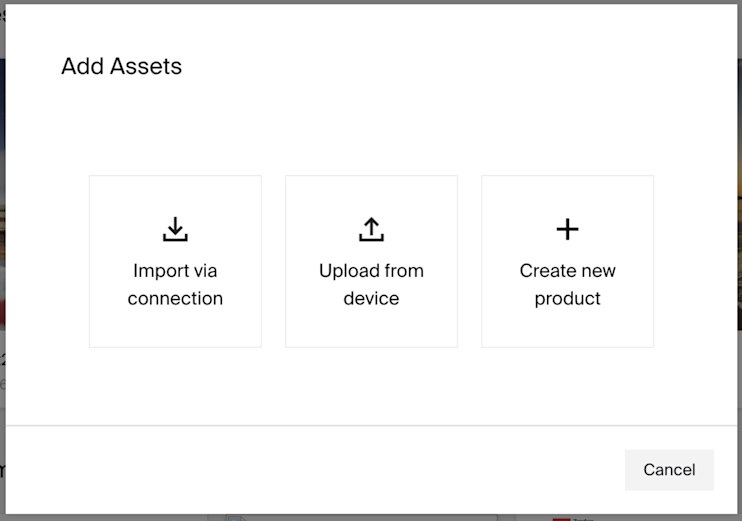Add a new product using the plus symbol

point(567,230)
